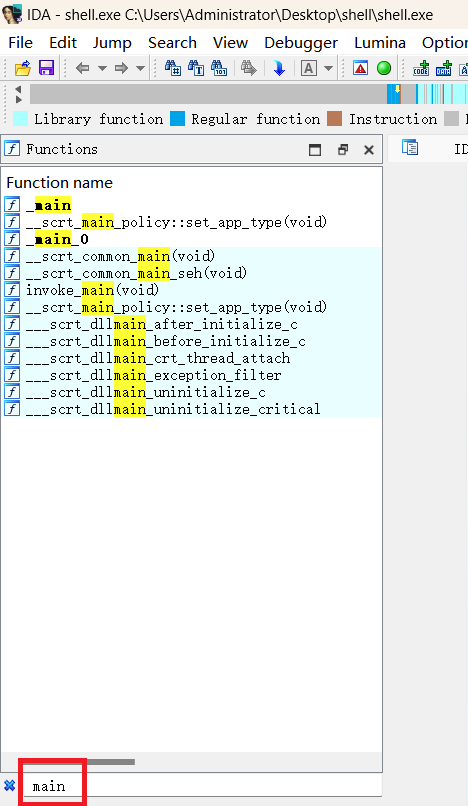
Task: Open the dropdown next to the A icon
Action: 329,68
